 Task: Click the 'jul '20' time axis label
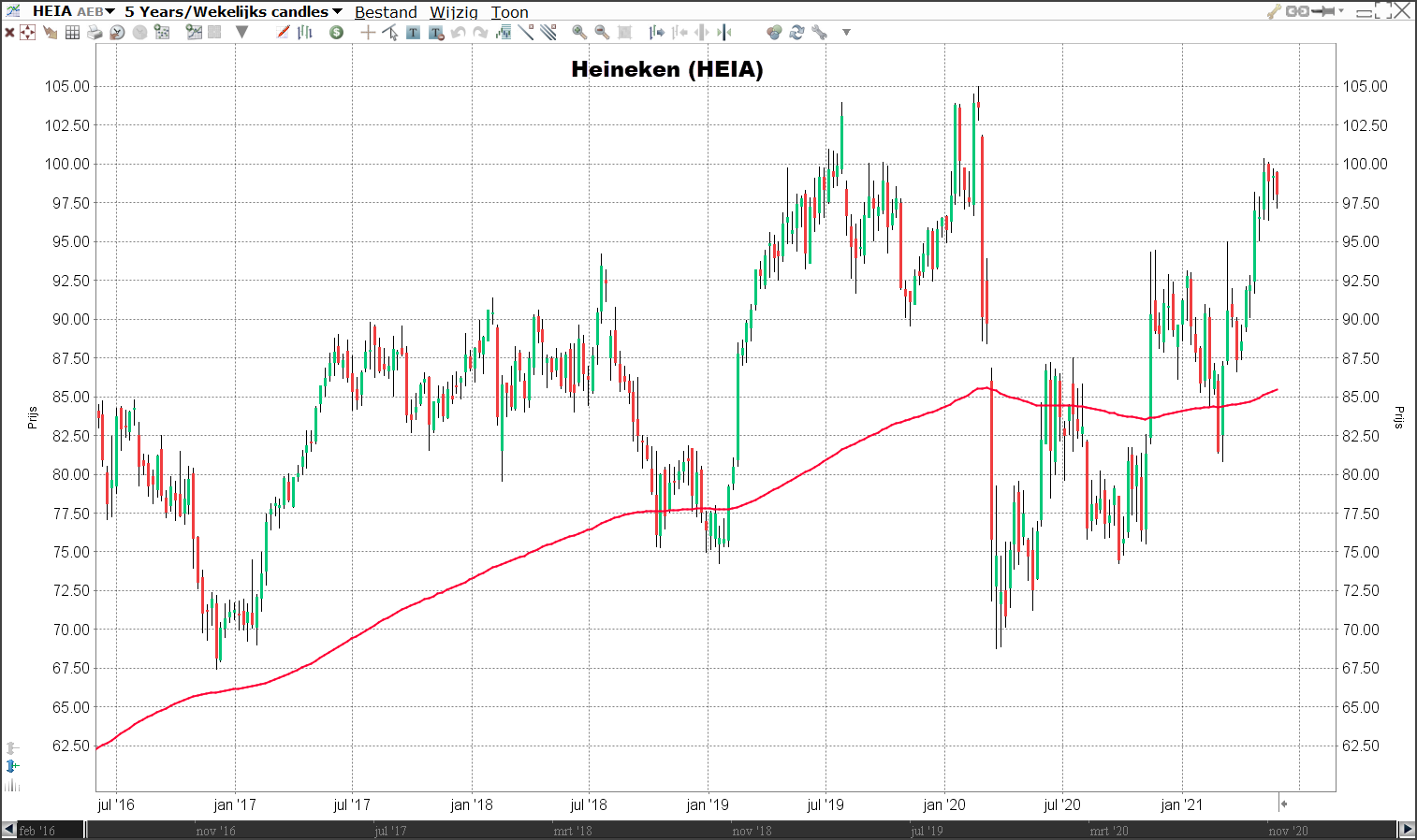tap(1062, 804)
